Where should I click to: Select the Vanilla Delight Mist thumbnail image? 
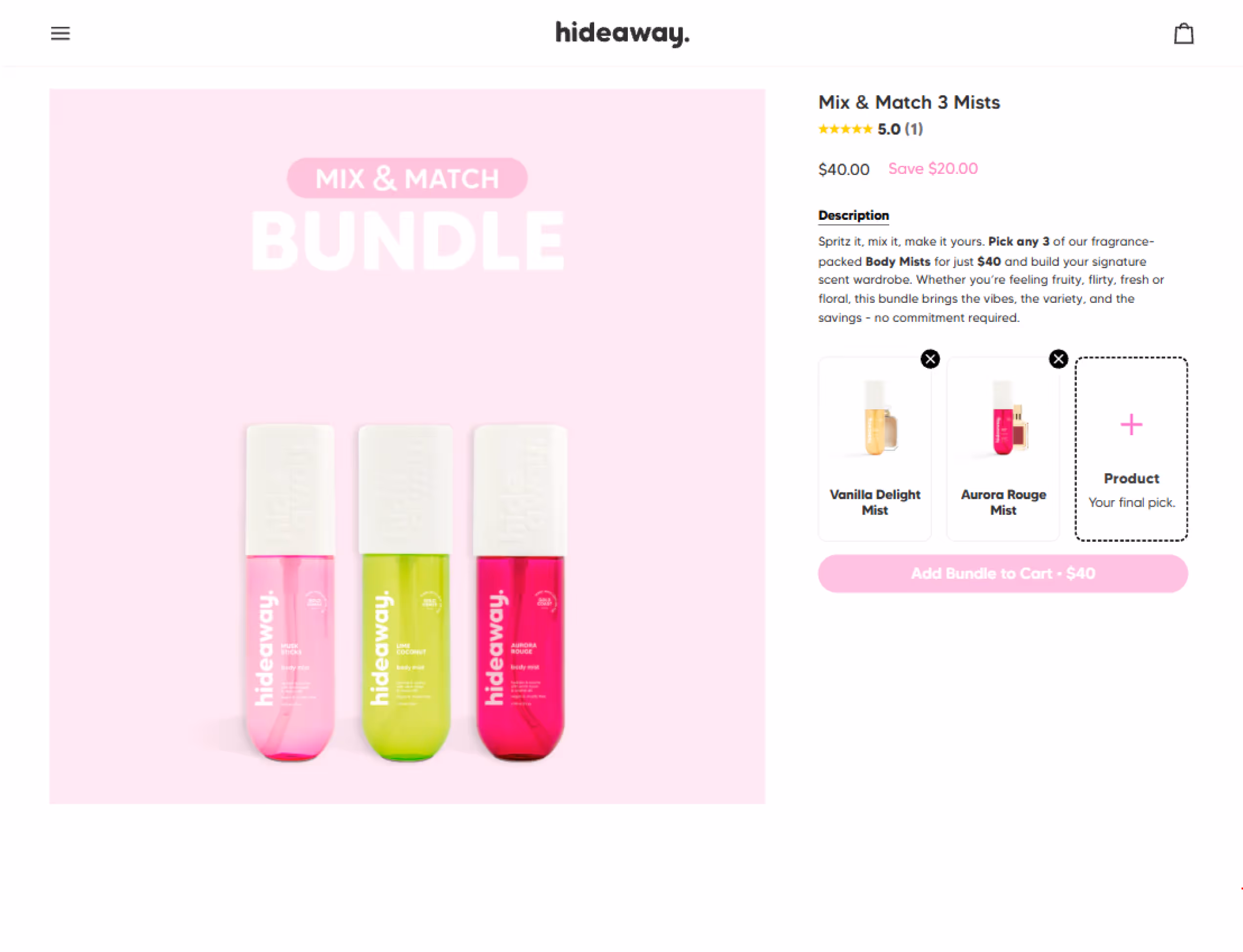click(877, 418)
